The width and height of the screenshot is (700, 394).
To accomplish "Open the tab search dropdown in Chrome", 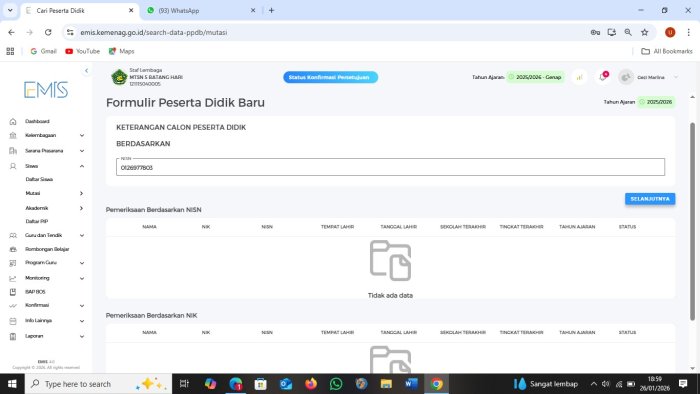I will click(x=10, y=10).
